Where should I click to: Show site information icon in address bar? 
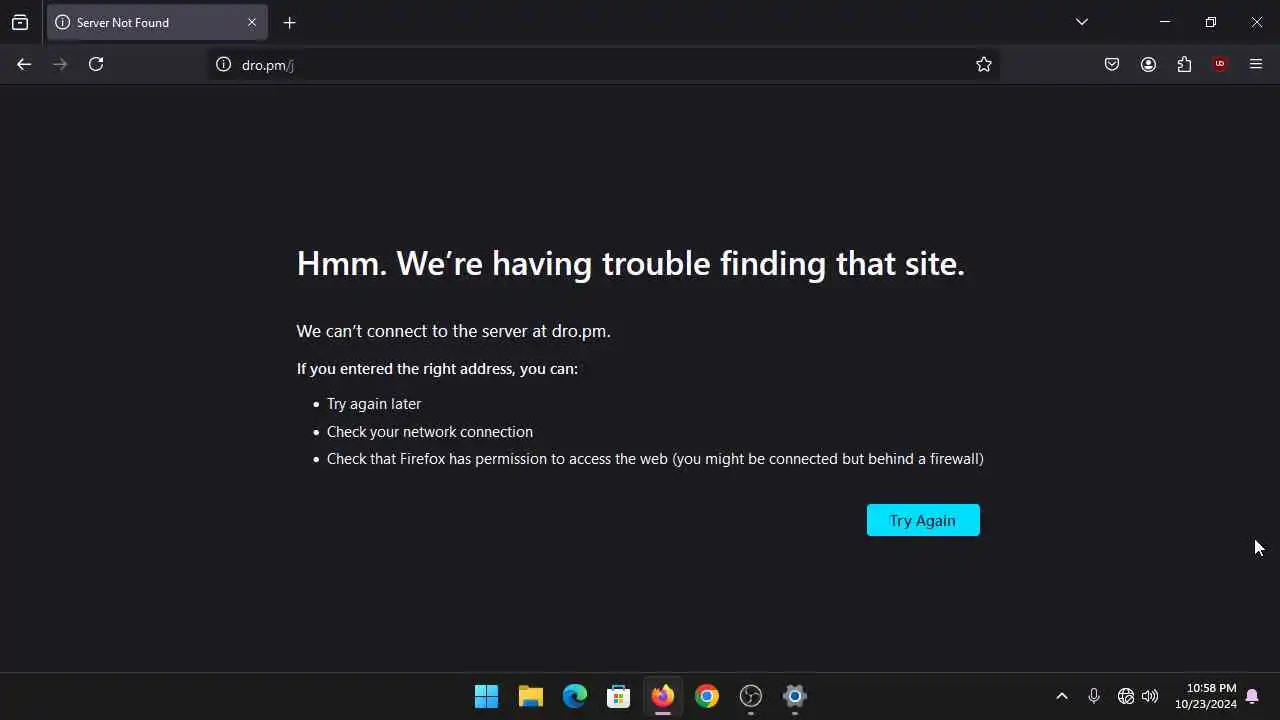point(224,64)
